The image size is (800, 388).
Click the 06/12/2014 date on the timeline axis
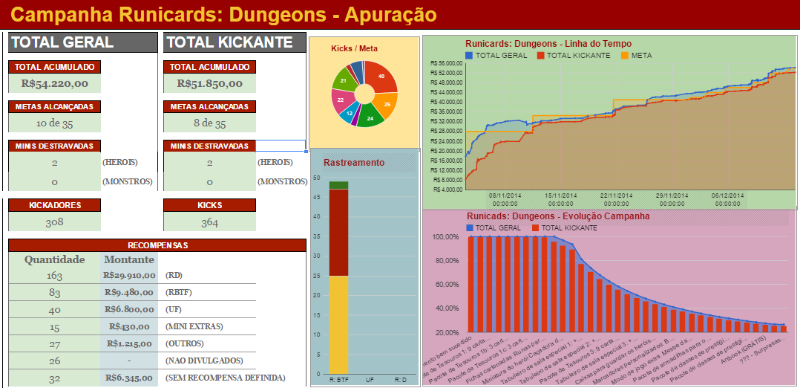[x=728, y=196]
